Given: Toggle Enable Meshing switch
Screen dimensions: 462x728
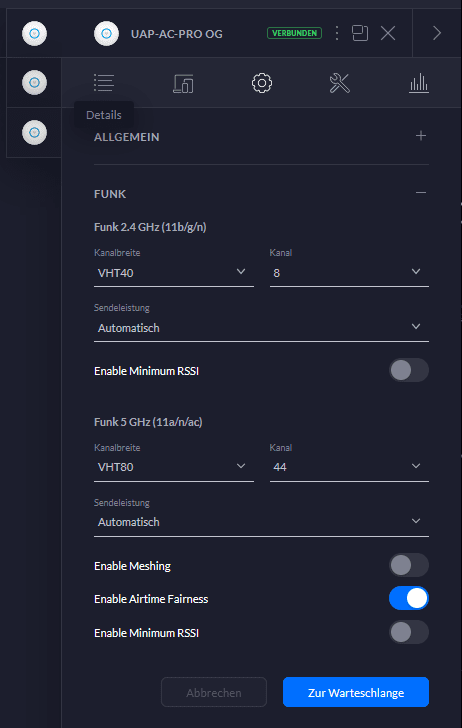Looking at the screenshot, I should [409, 566].
